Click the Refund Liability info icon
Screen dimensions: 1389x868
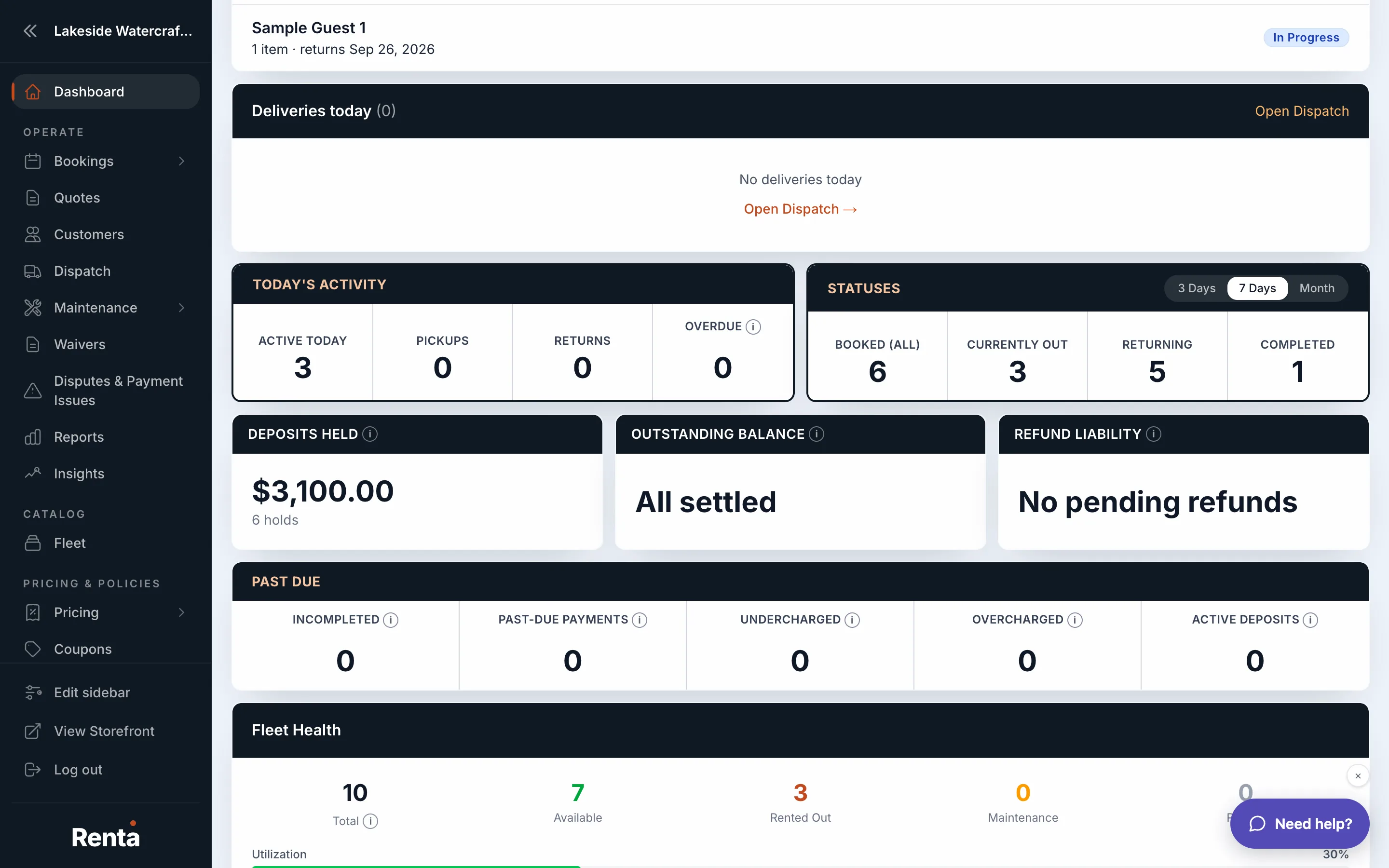(1154, 434)
